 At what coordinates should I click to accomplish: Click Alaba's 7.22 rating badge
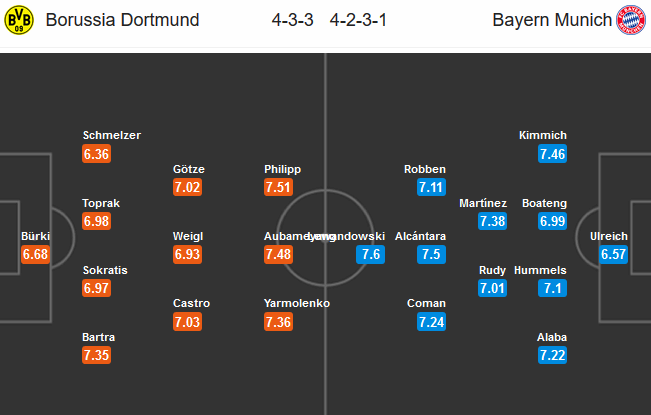pyautogui.click(x=552, y=355)
